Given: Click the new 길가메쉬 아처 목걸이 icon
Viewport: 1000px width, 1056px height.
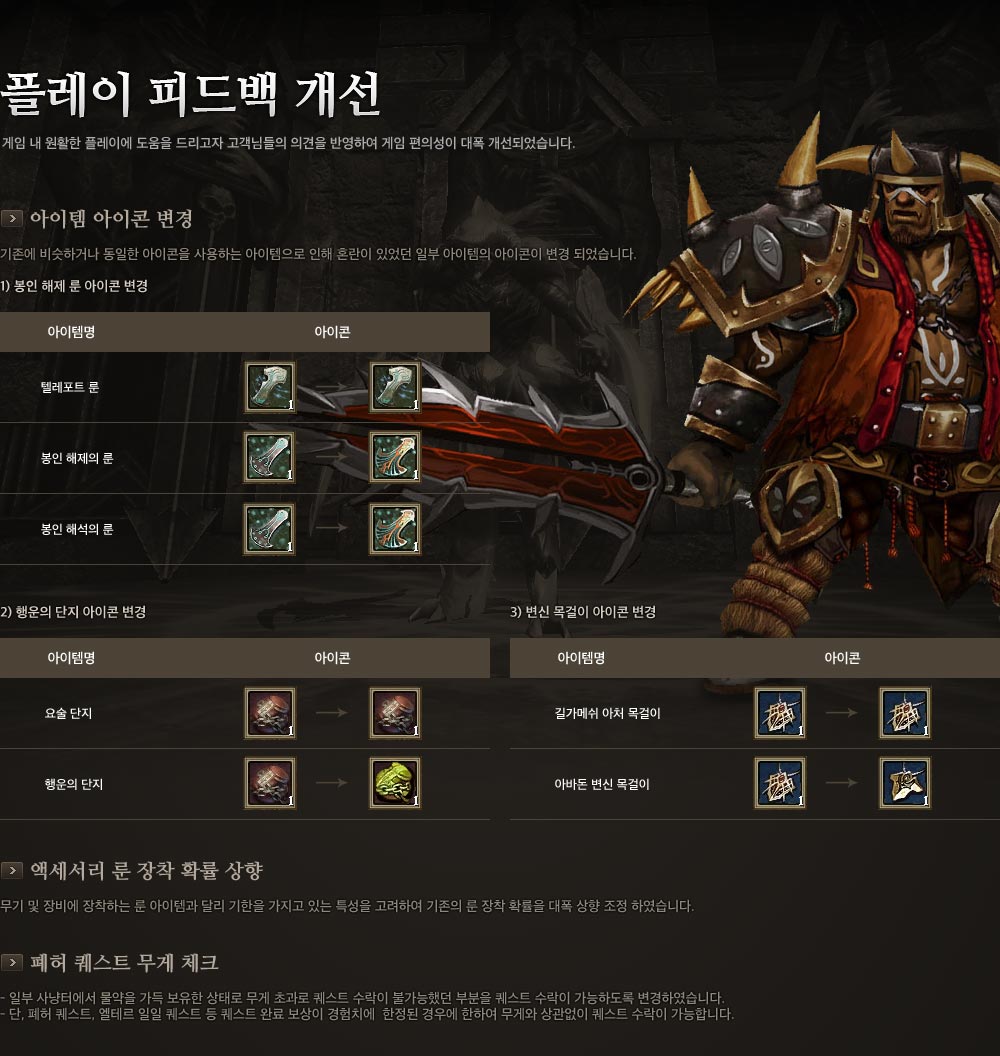Looking at the screenshot, I should pos(905,713).
